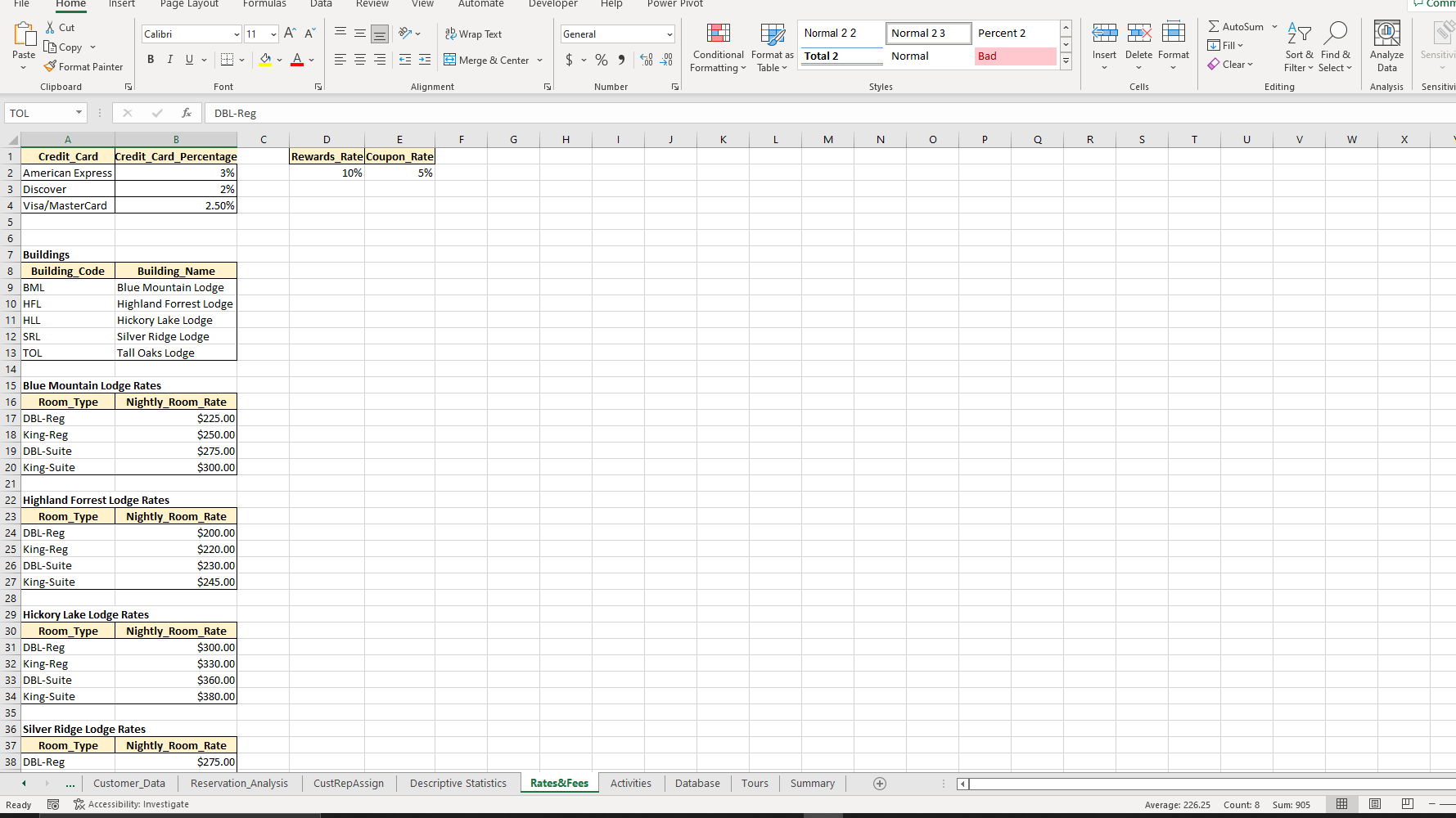This screenshot has width=1456, height=818.
Task: Open the Developer ribbon tab
Action: [x=552, y=4]
